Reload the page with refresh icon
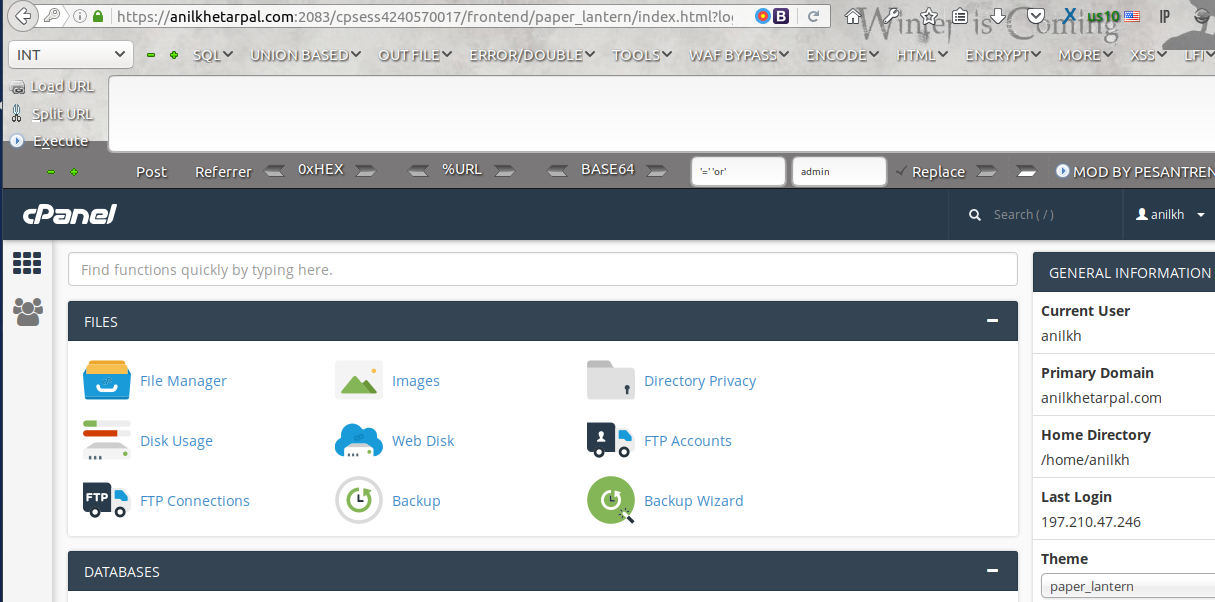The height and width of the screenshot is (602, 1215). click(x=813, y=16)
